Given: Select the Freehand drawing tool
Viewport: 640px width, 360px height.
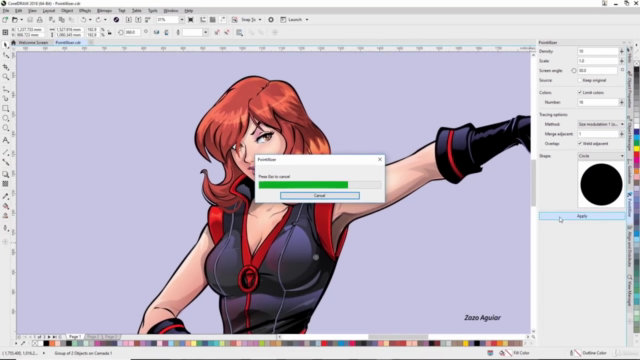Looking at the screenshot, I should click(5, 89).
